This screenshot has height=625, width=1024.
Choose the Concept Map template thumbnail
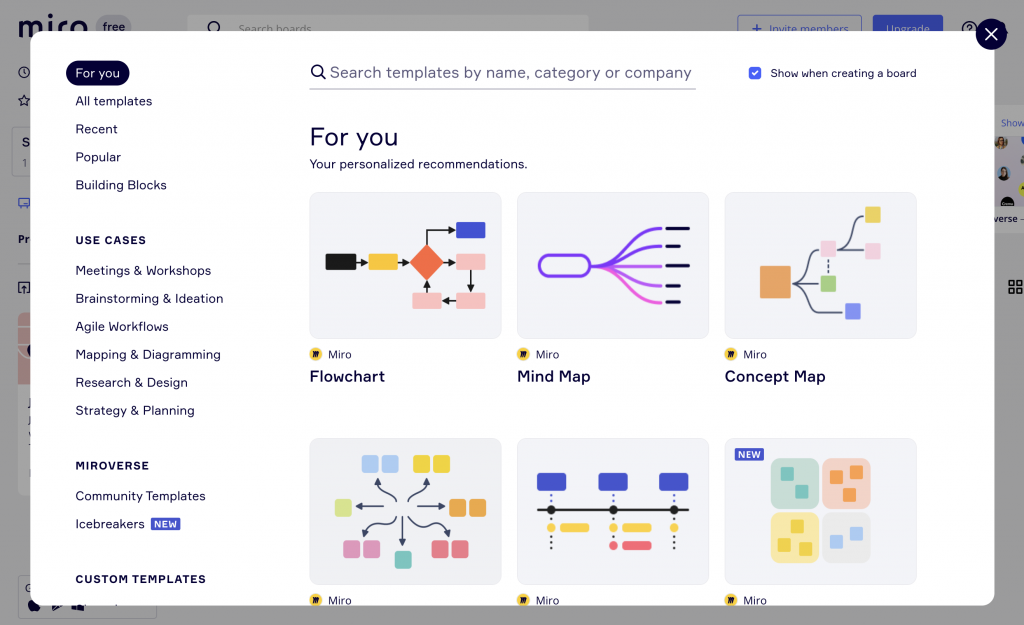click(x=820, y=265)
